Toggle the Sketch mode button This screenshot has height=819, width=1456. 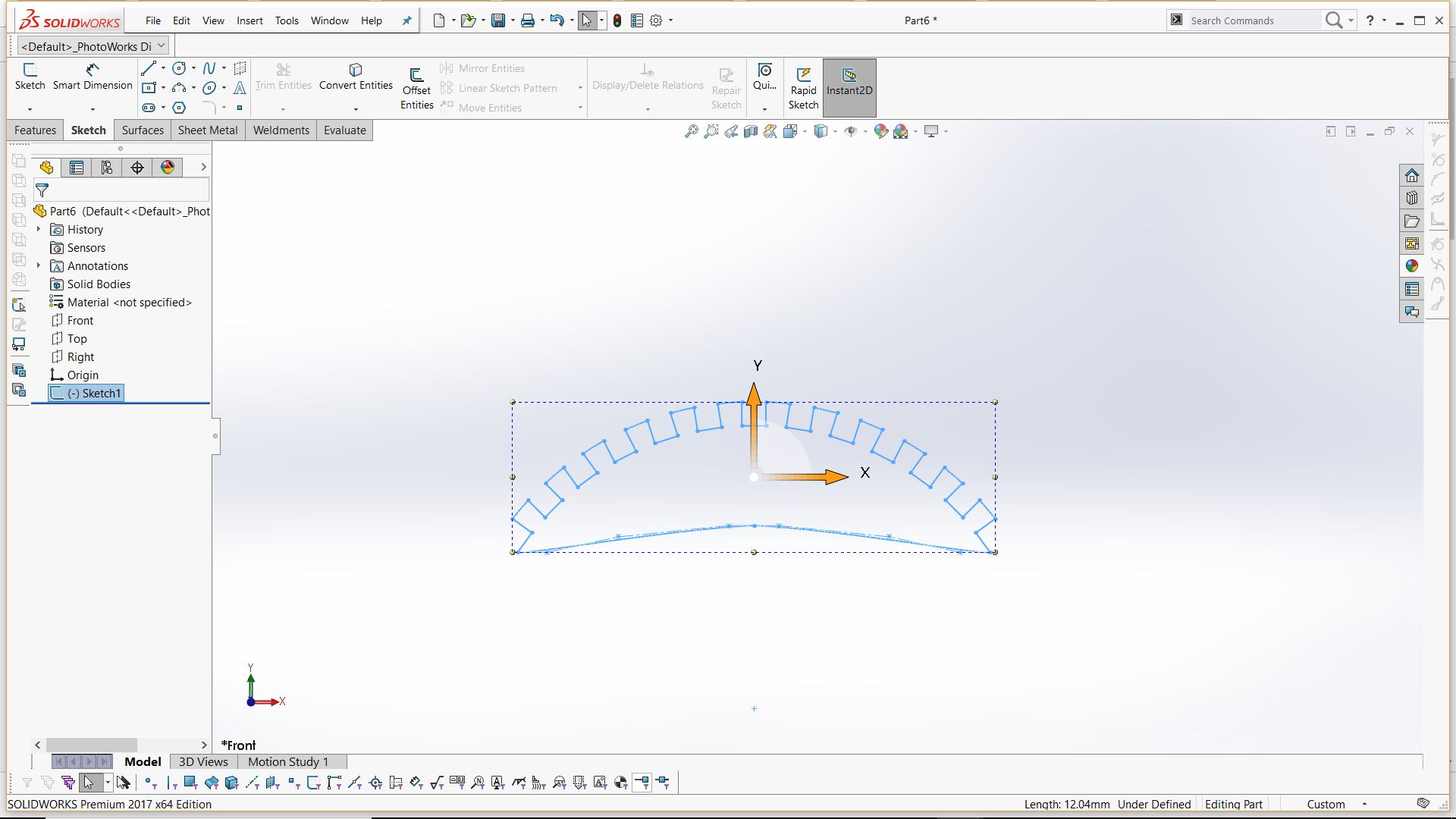pos(30,77)
